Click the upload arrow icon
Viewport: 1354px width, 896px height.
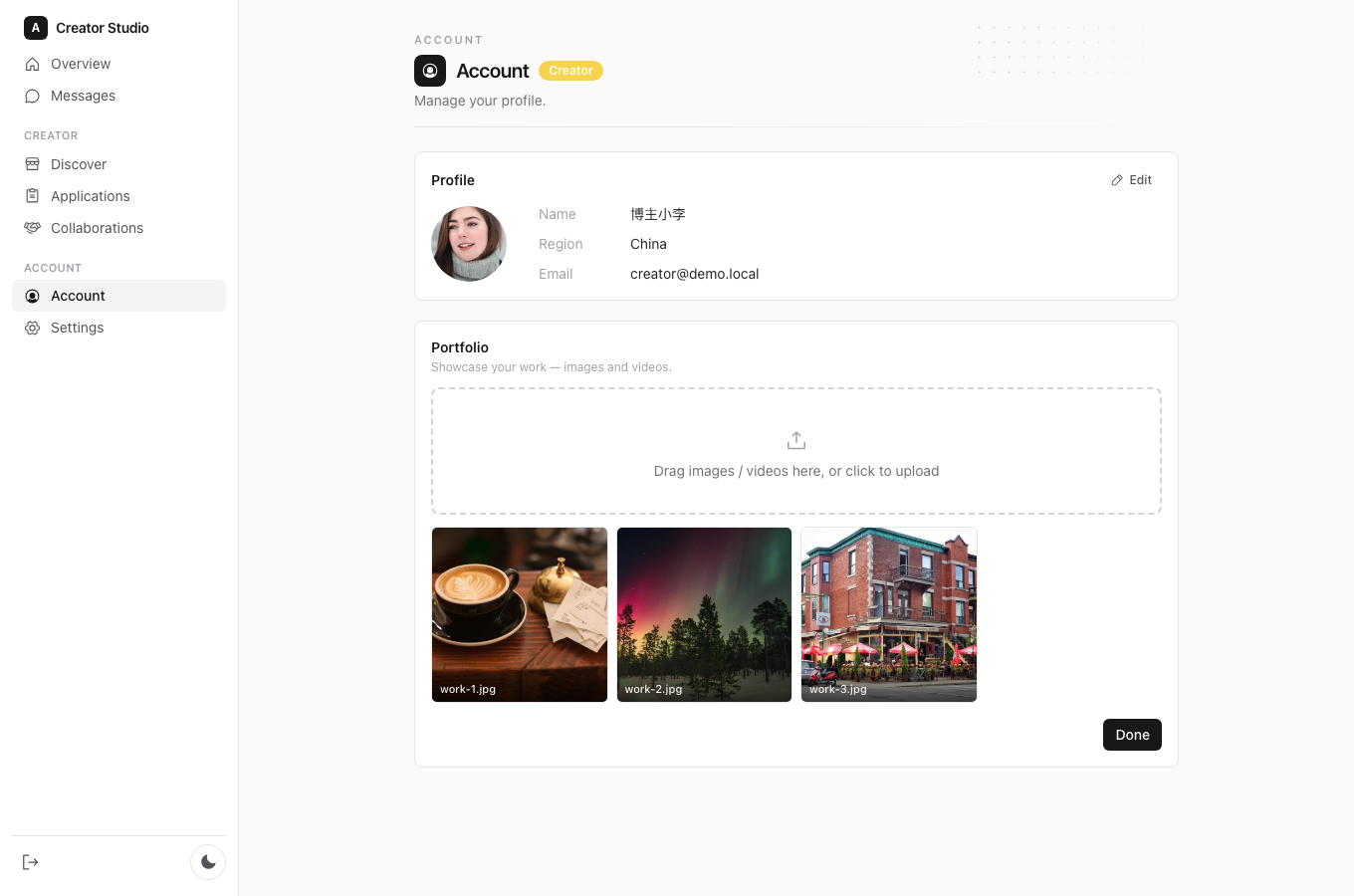(x=796, y=440)
